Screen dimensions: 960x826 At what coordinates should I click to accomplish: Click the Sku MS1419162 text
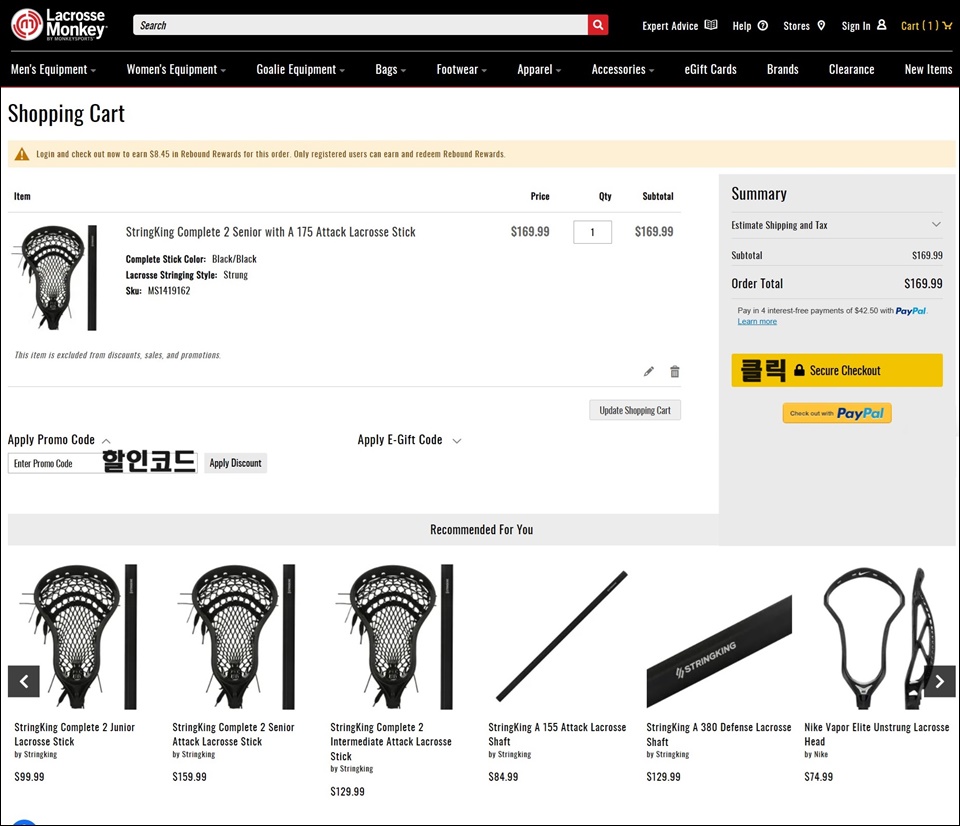click(x=158, y=291)
